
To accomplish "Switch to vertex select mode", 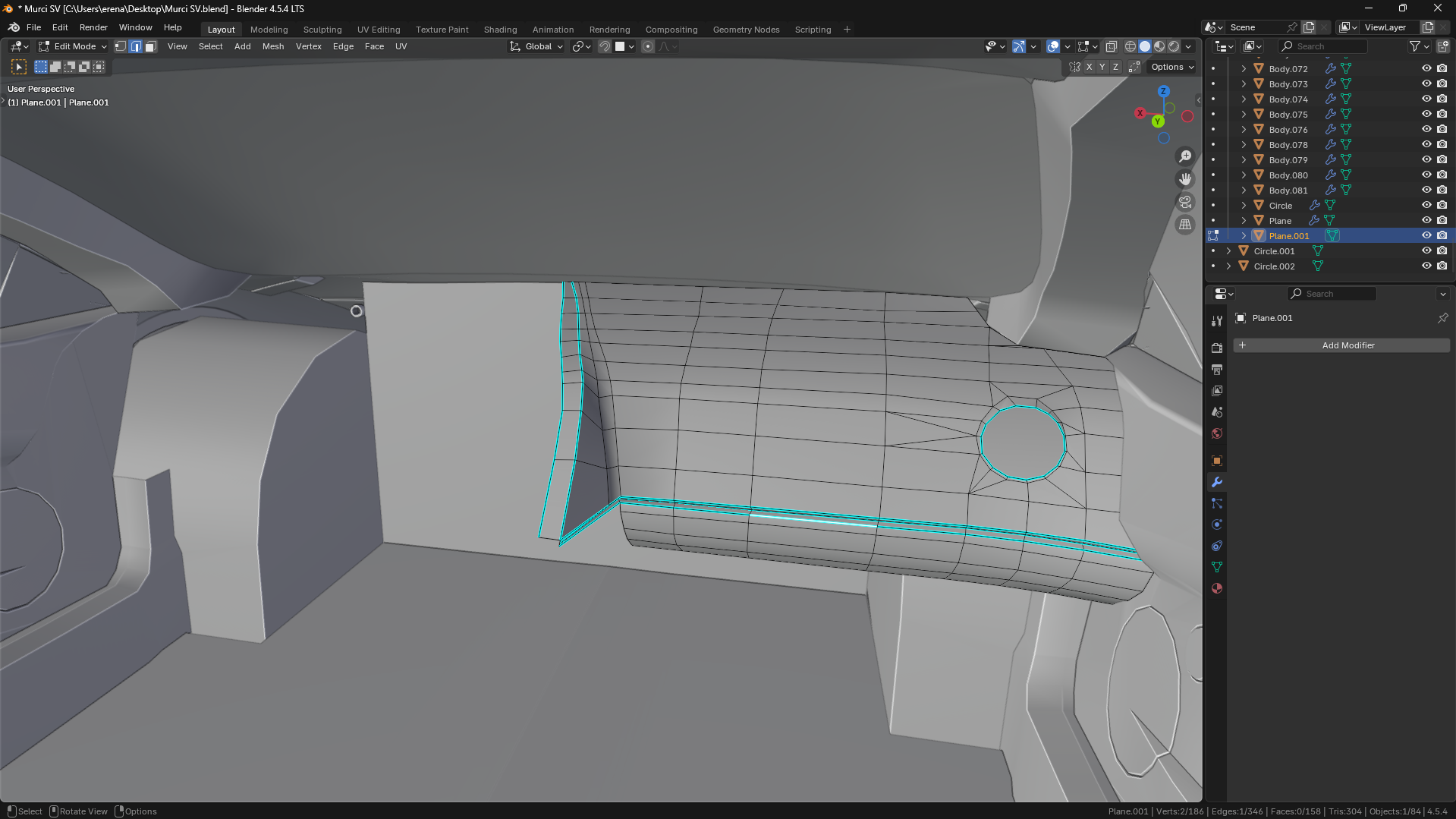I will 121,46.
